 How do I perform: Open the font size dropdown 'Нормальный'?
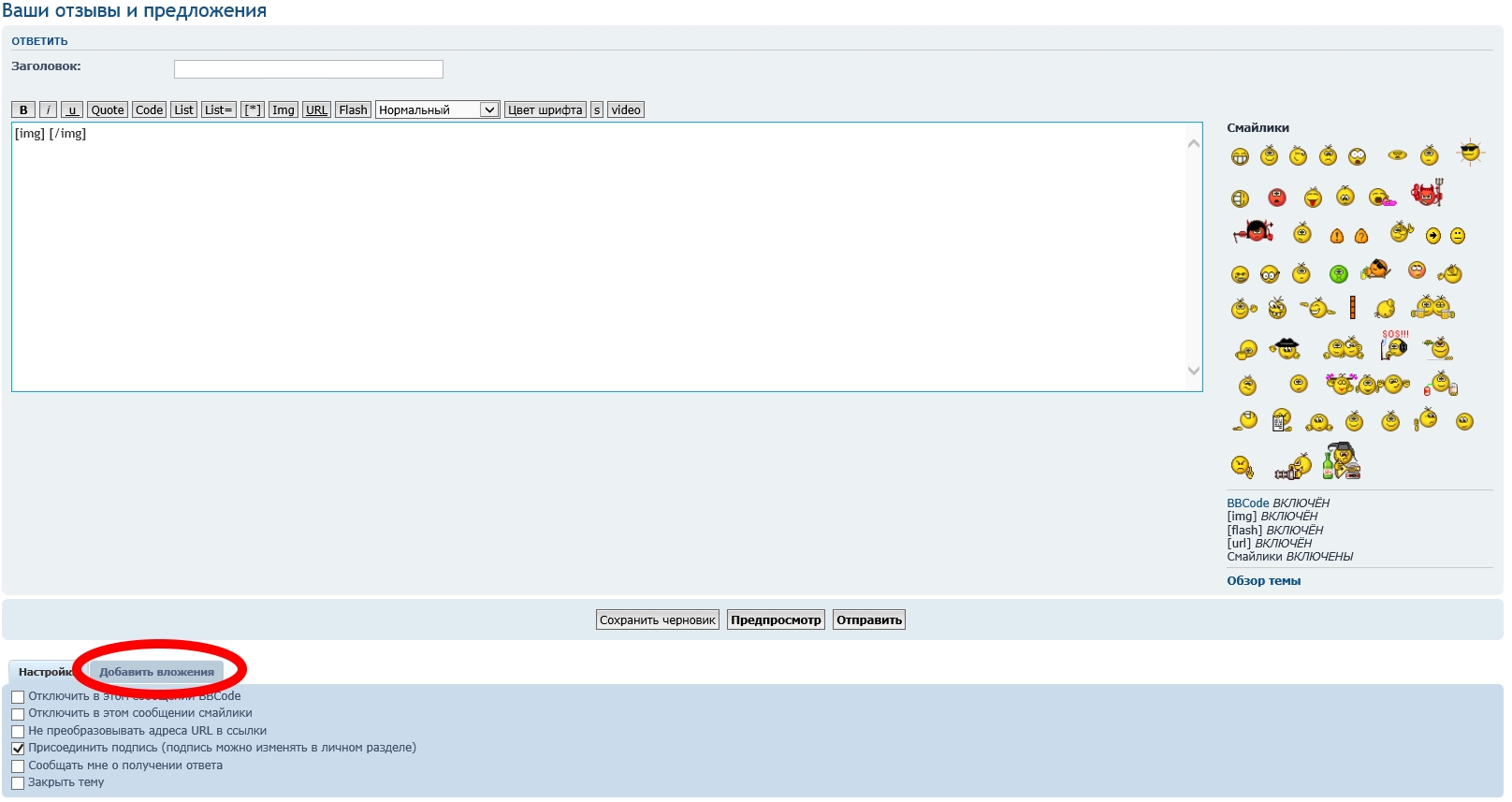click(x=437, y=110)
